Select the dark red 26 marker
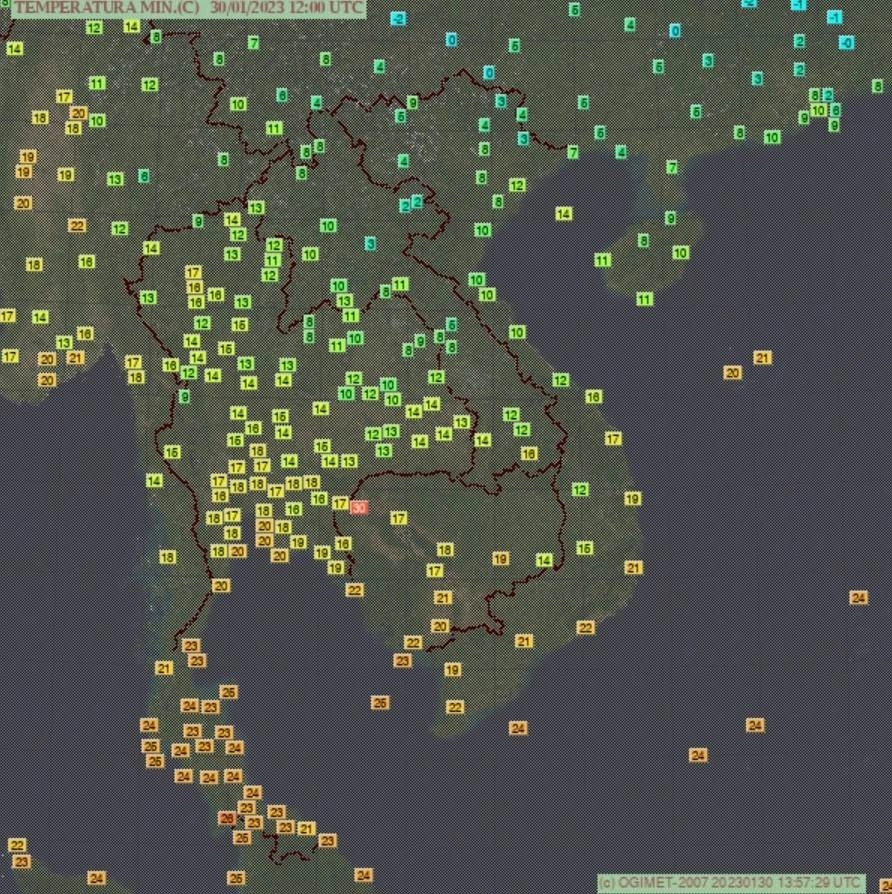The height and width of the screenshot is (894, 892). (x=227, y=818)
